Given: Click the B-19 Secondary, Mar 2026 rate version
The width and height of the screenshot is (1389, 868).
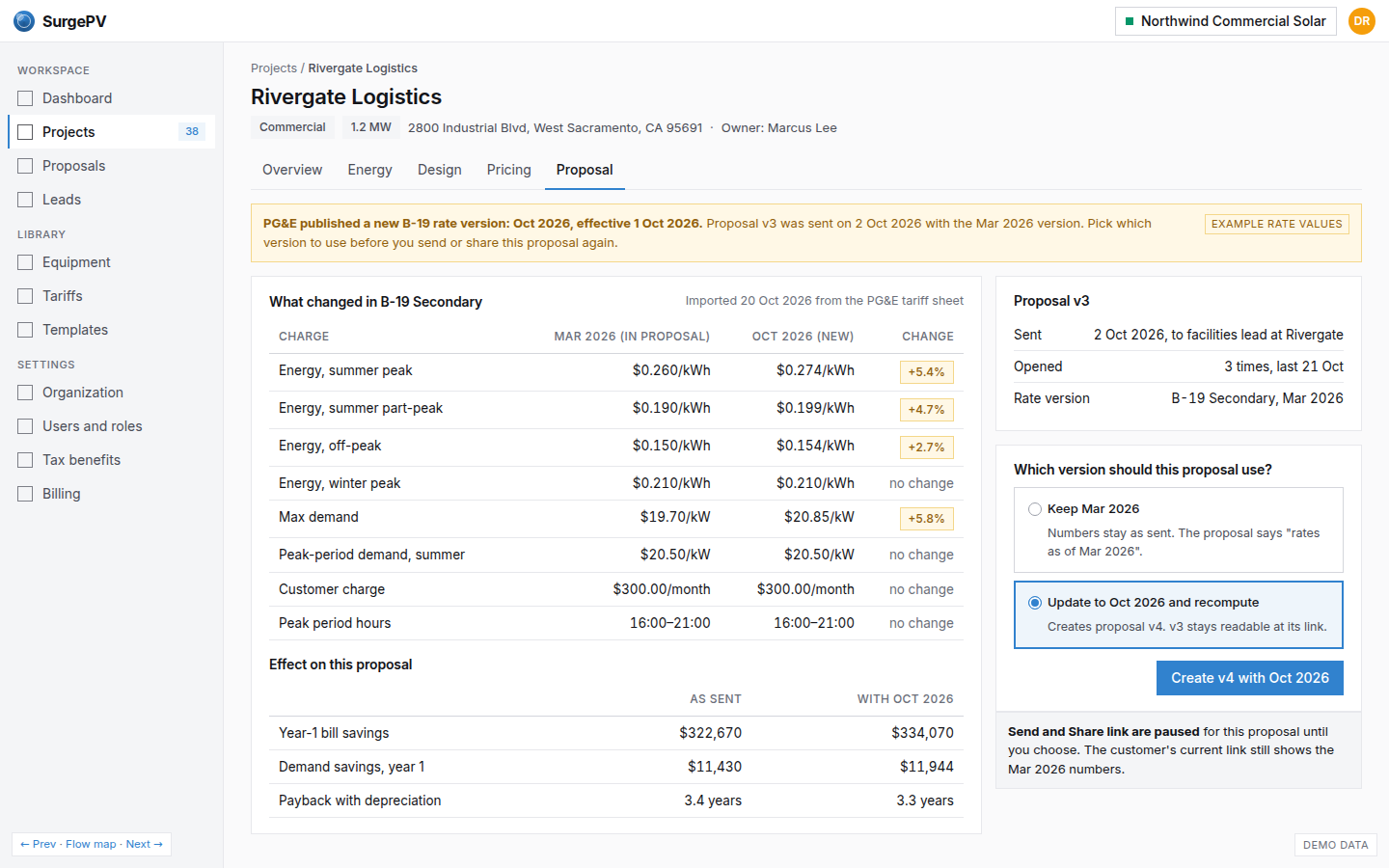Looking at the screenshot, I should click(1257, 398).
